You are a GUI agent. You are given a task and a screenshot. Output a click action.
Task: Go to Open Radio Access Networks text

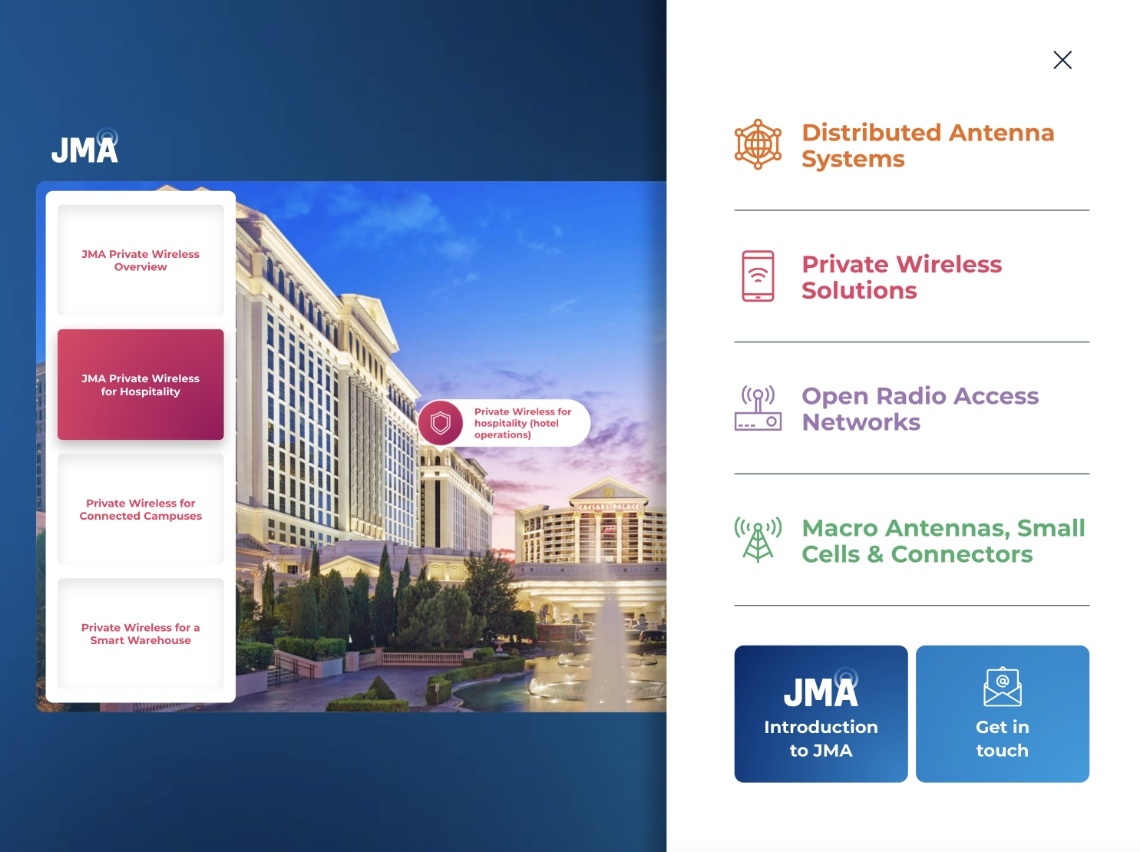click(919, 409)
